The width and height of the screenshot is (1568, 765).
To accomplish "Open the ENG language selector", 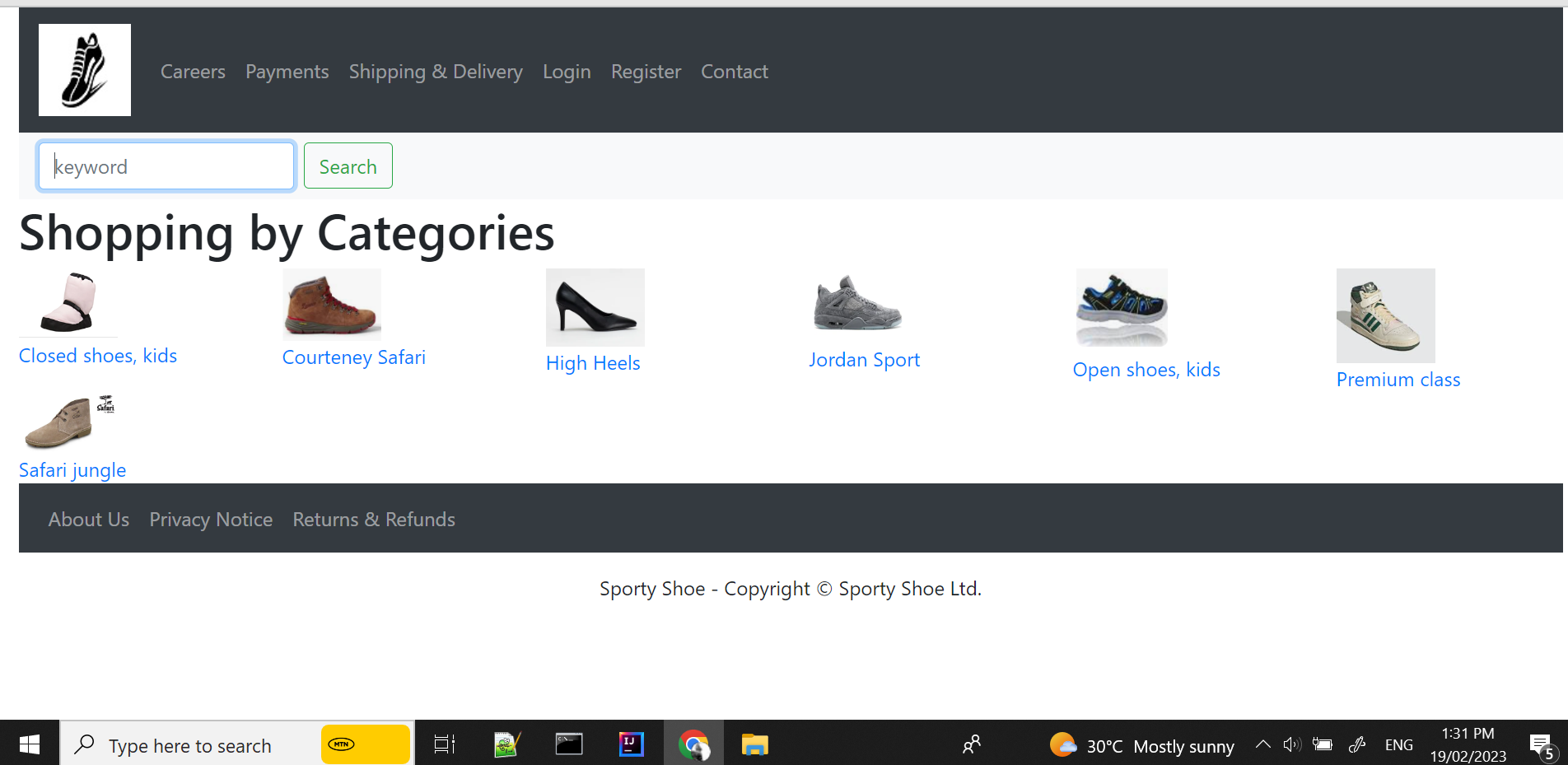I will pos(1398,744).
